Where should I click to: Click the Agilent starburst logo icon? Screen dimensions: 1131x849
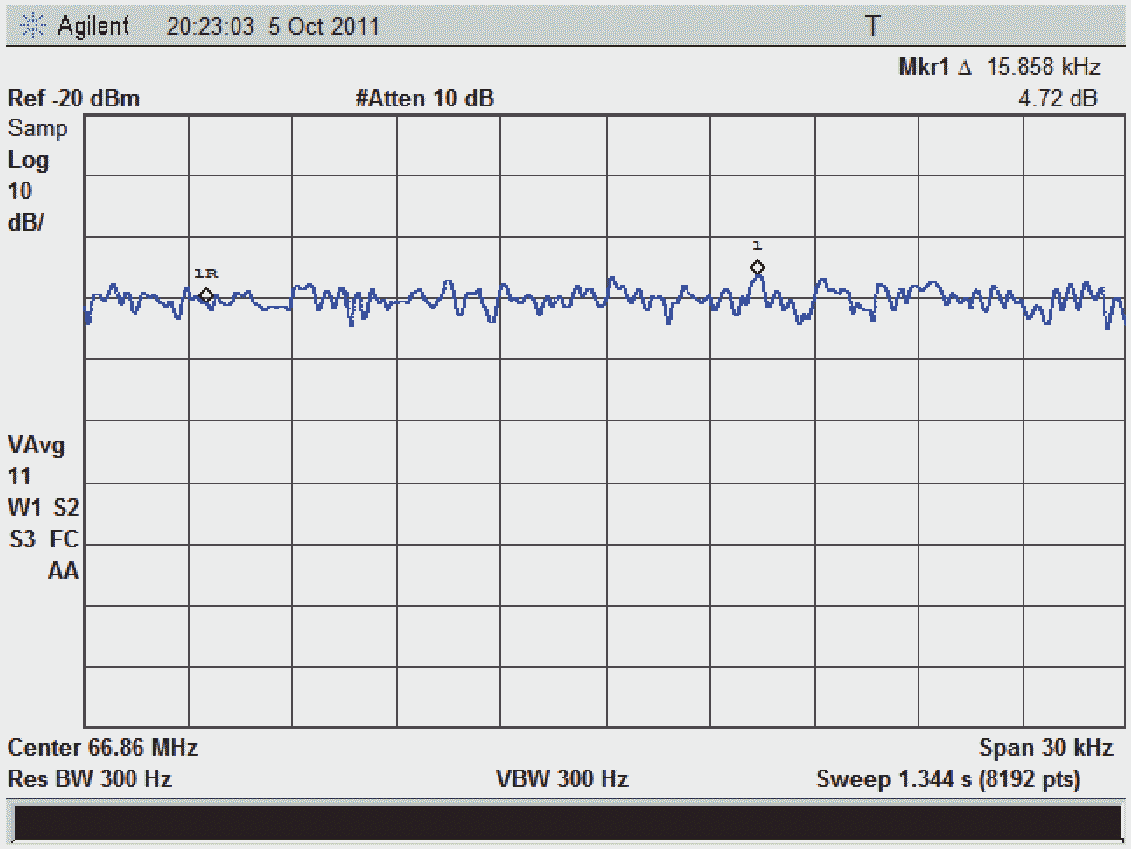click(x=32, y=26)
